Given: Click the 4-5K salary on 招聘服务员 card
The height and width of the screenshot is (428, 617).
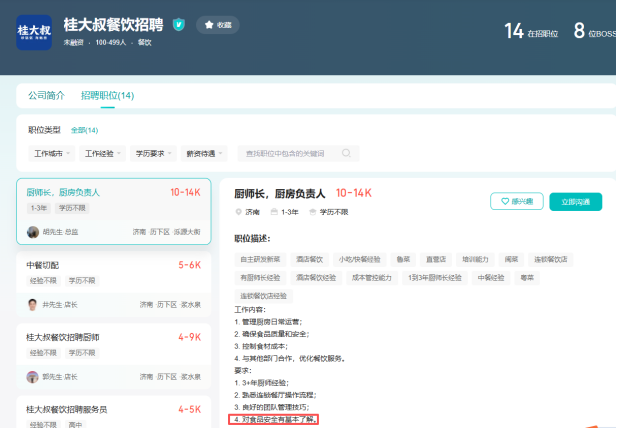Looking at the screenshot, I should click(x=190, y=410).
